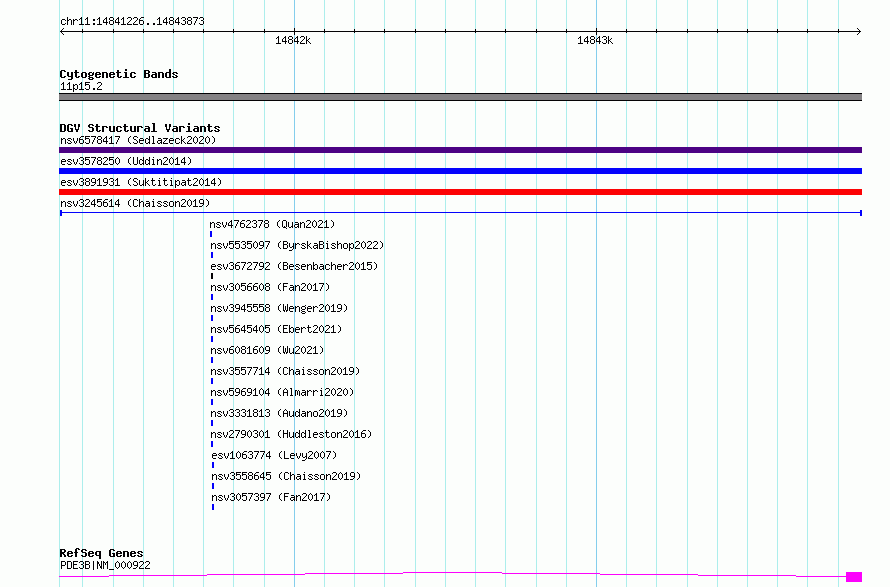Viewport: 890px width, 587px height.
Task: Click the dark purple nsv6578417 variant bar
Action: pos(460,150)
